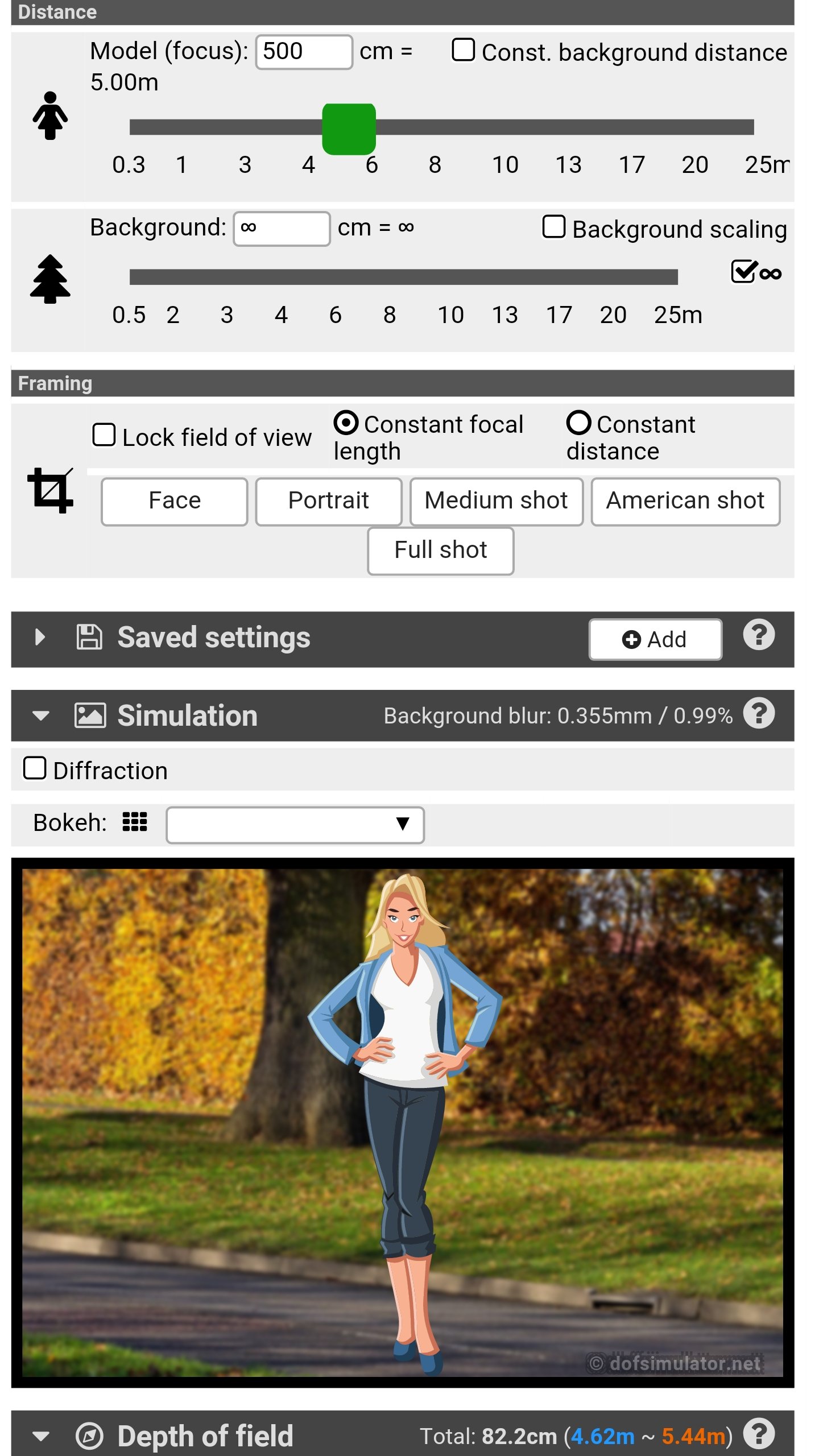Click the green model distance slider handle
The height and width of the screenshot is (1456, 819).
[349, 129]
